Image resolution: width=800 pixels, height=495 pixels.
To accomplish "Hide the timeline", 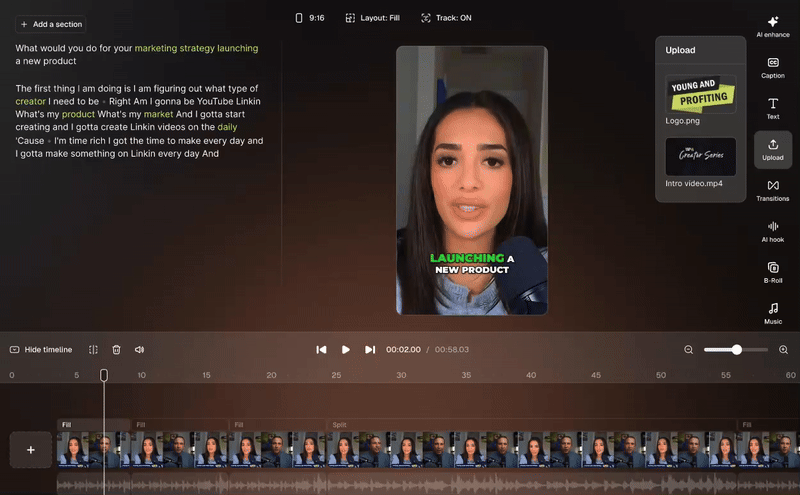I will tap(41, 350).
